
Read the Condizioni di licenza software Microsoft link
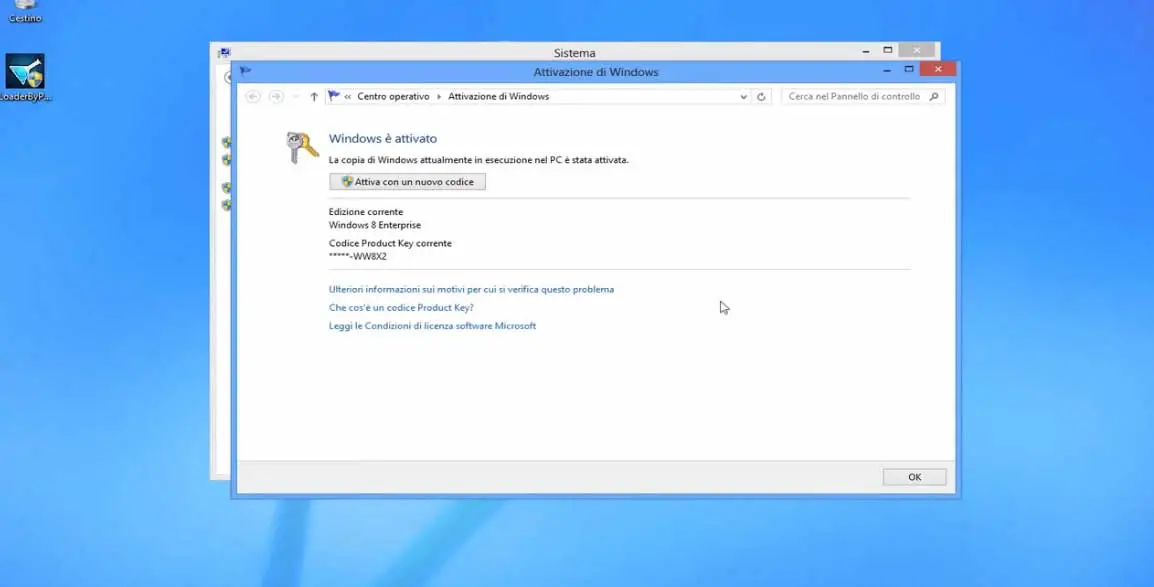(432, 326)
